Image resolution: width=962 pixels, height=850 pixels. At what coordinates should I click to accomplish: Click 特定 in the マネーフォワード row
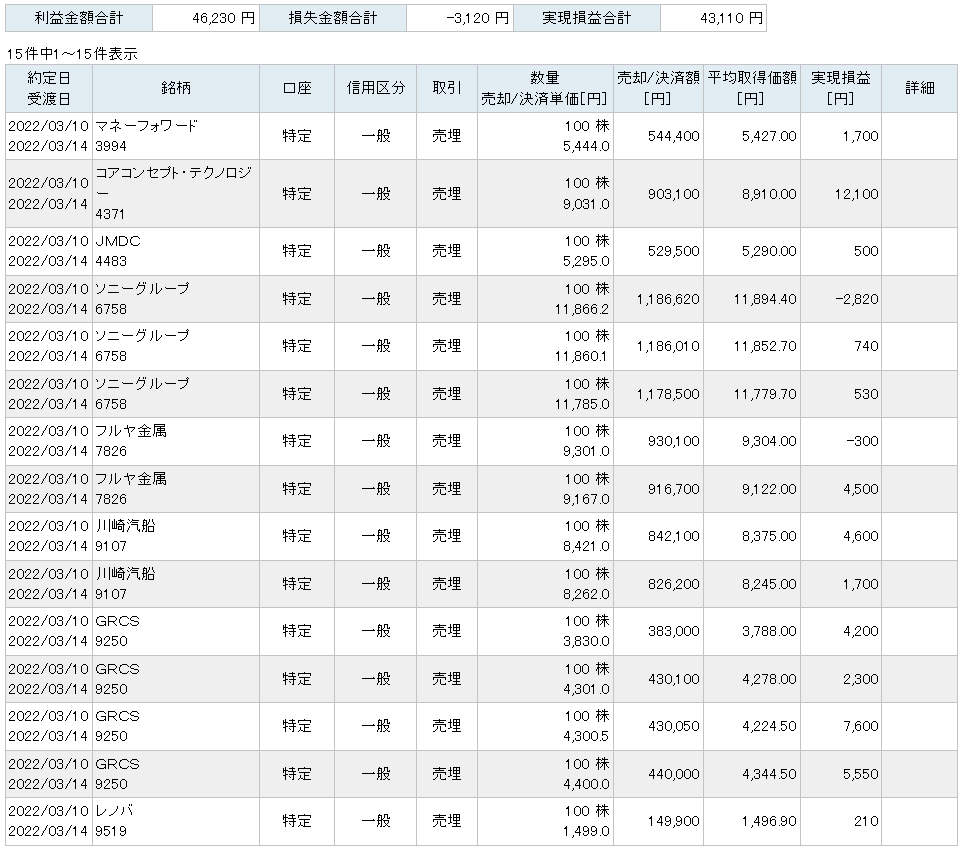(x=297, y=136)
